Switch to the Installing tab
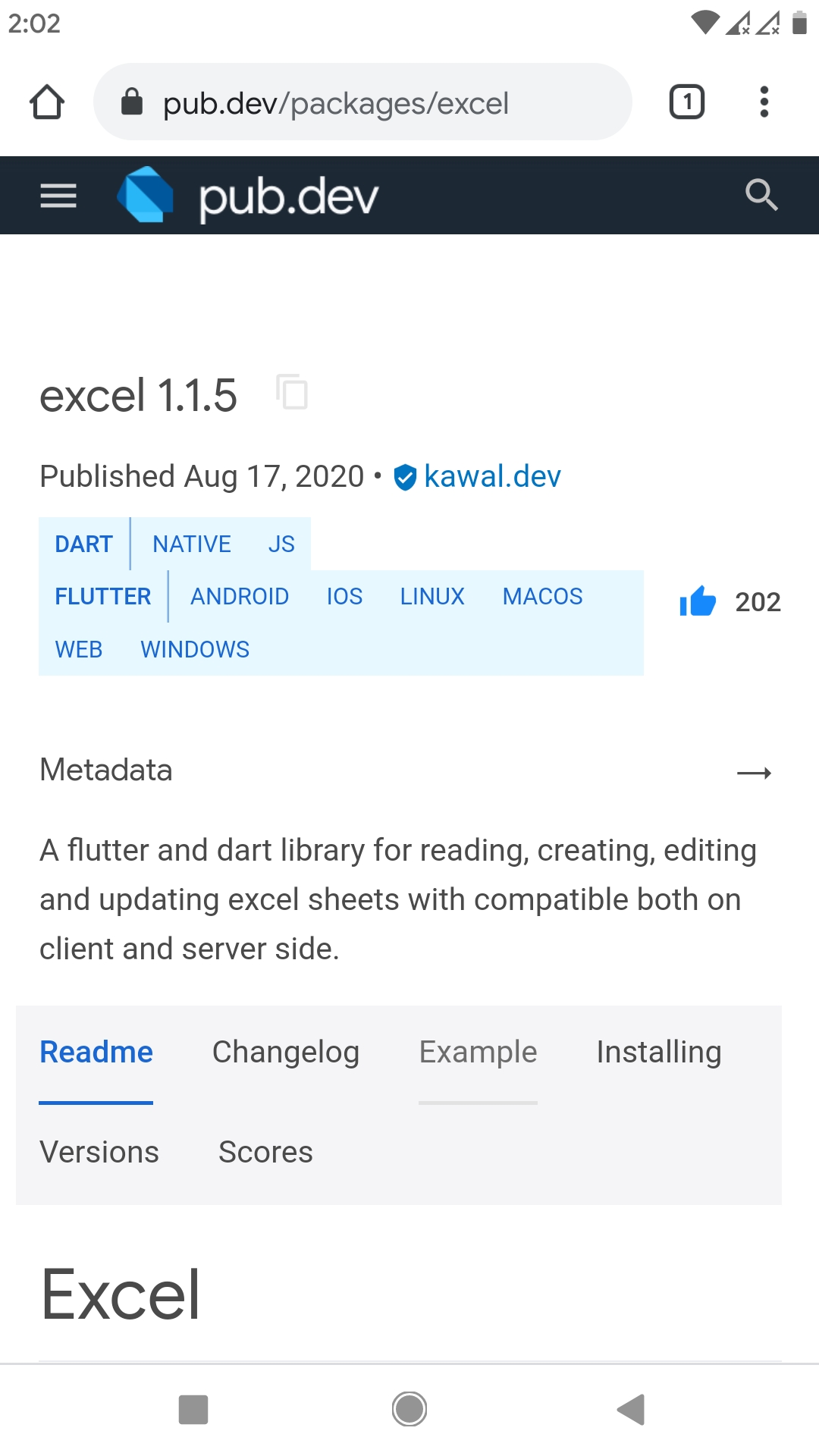819x1456 pixels. (658, 1053)
